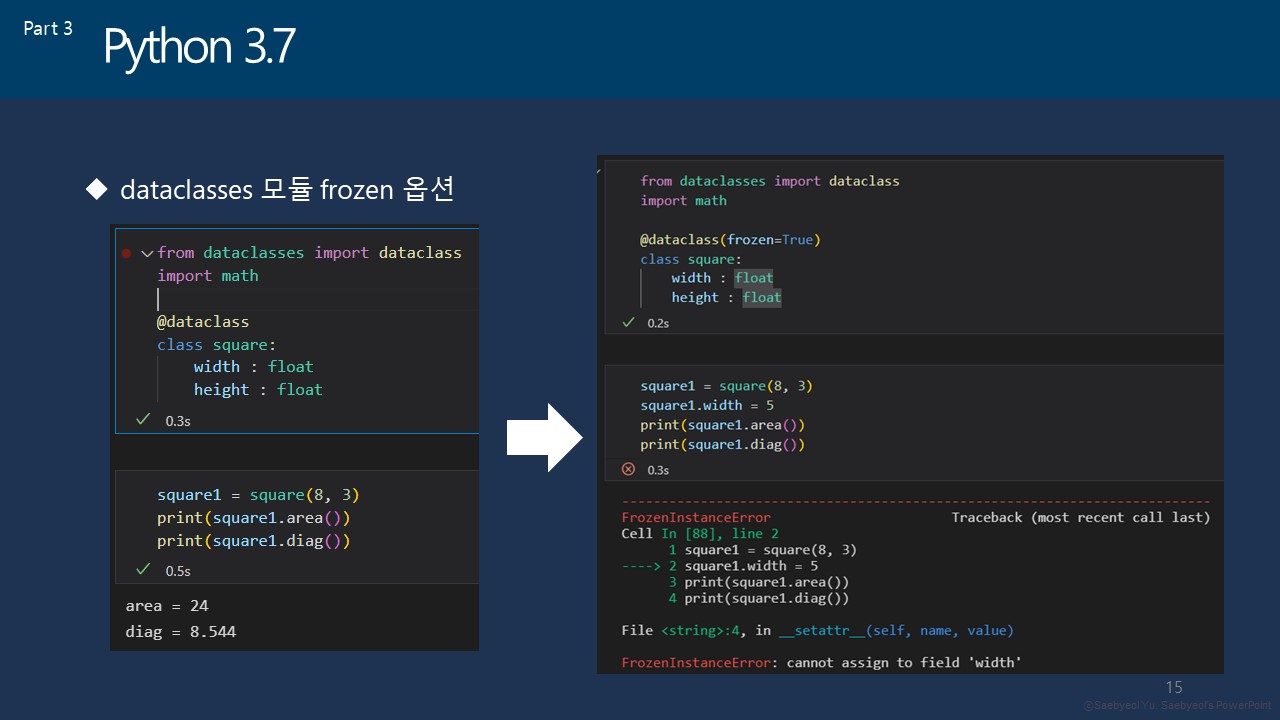Click the plain '@dataclass' line in left cell
The width and height of the screenshot is (1280, 720).
coord(203,322)
